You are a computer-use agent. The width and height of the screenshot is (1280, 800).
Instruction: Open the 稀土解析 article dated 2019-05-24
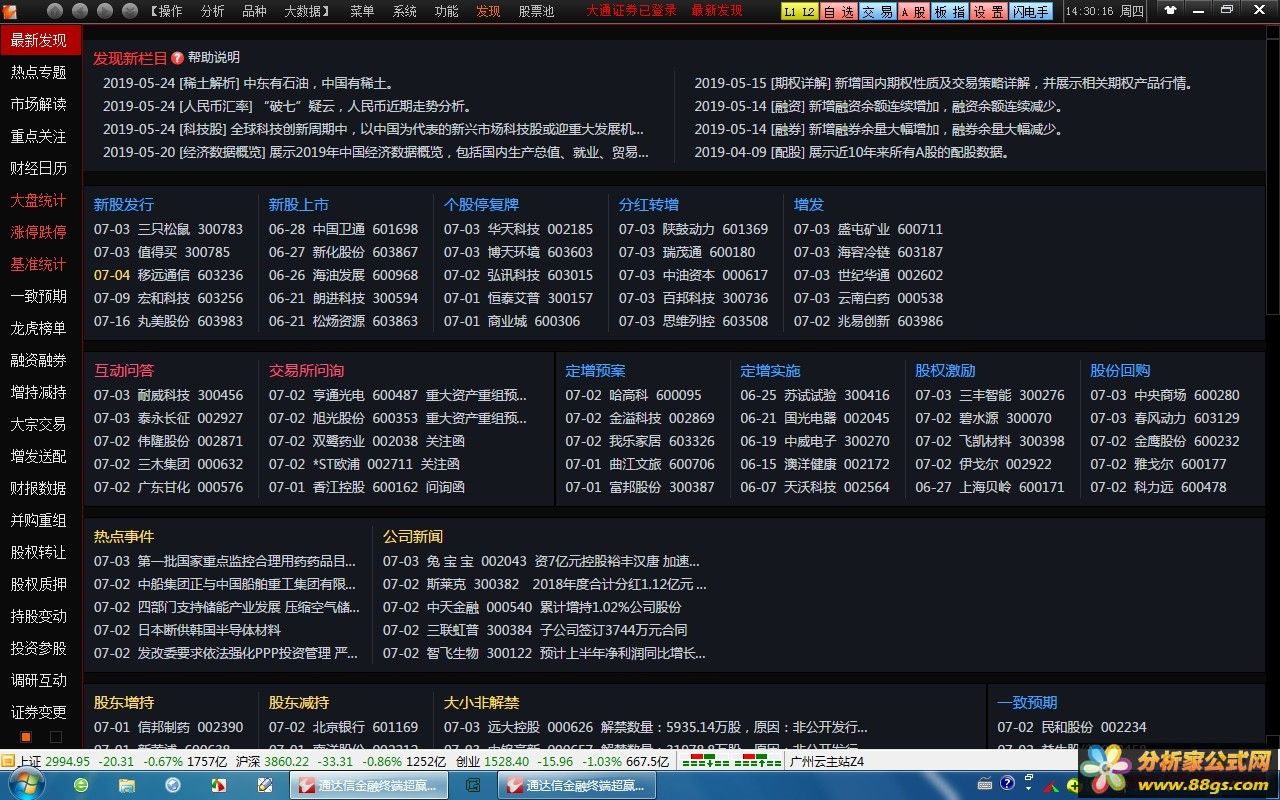(248, 84)
